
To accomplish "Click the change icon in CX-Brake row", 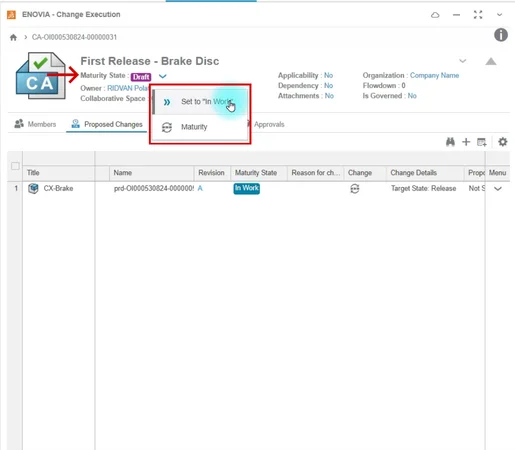I will click(355, 189).
